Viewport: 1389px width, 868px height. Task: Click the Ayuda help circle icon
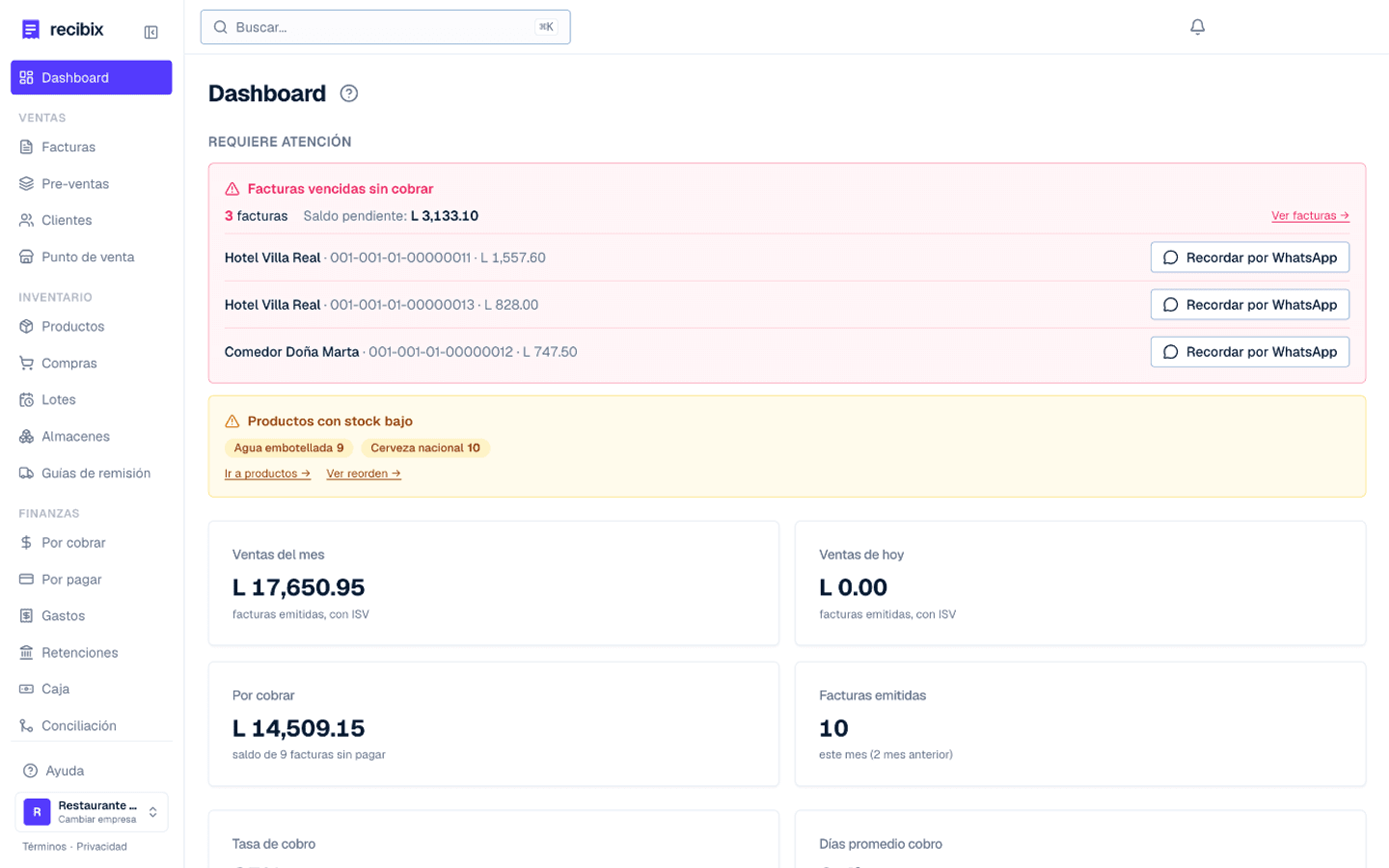[x=30, y=771]
